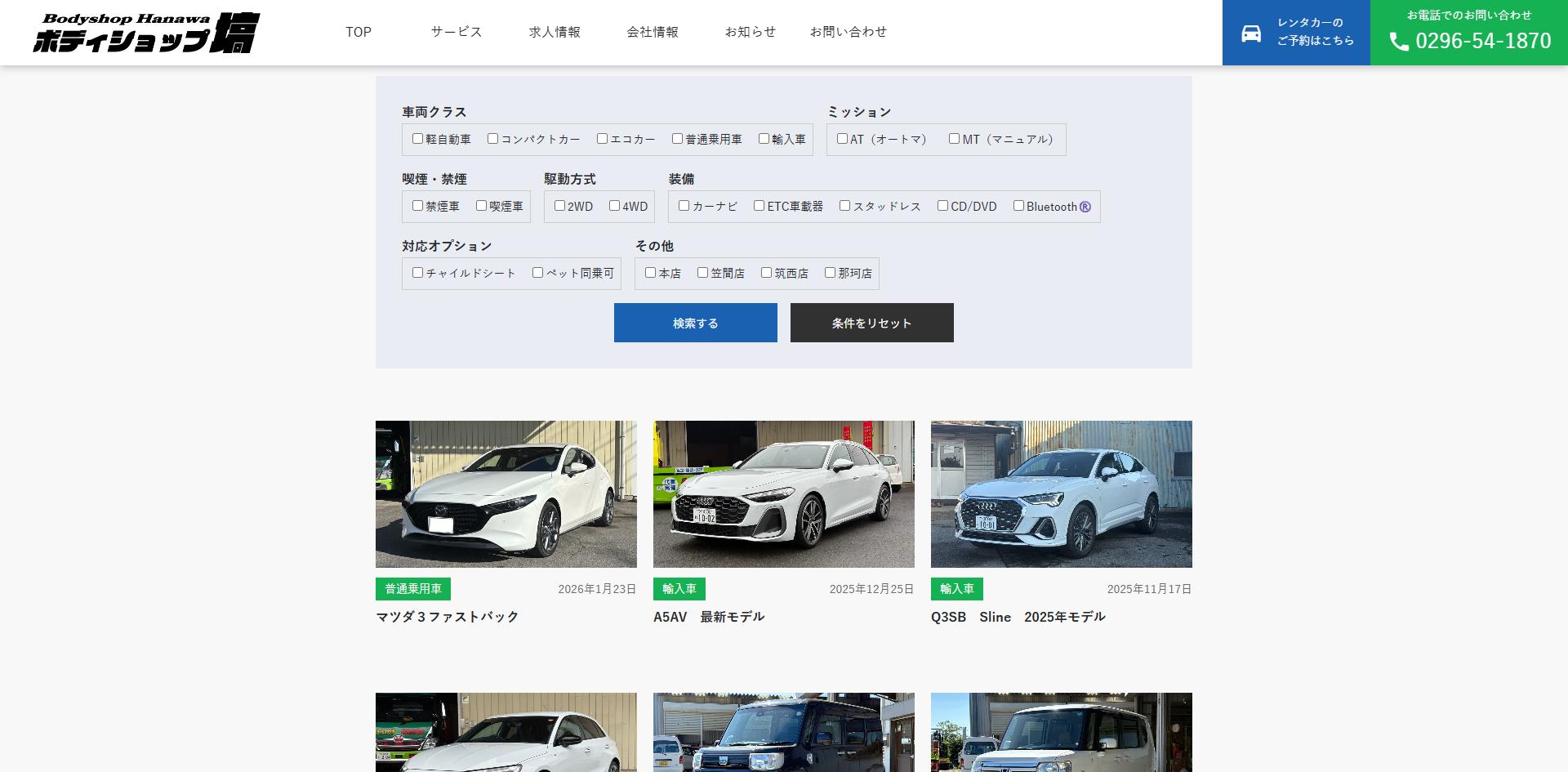
Task: Toggle the ペット同乗可 option checkbox
Action: (537, 273)
